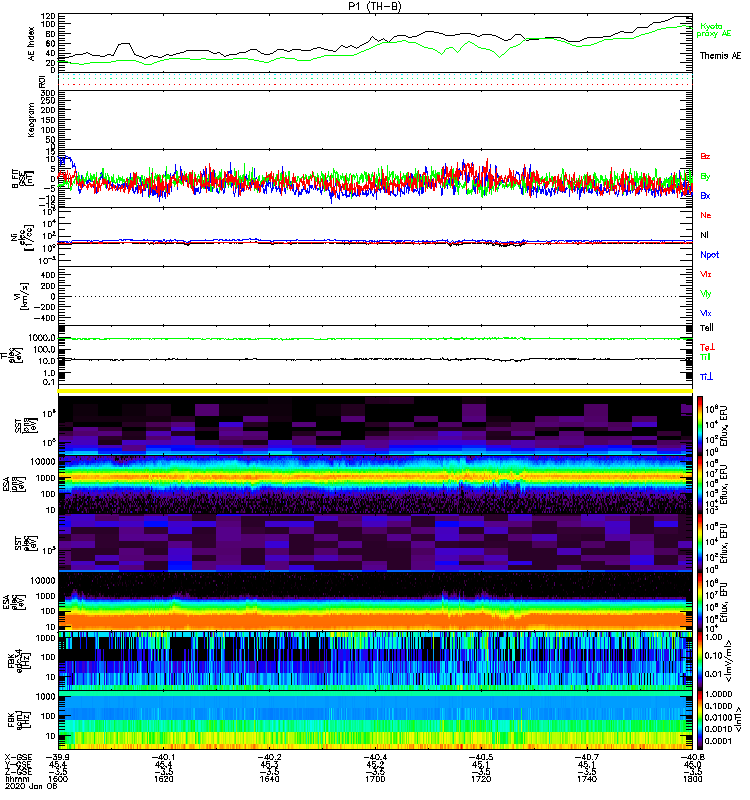
Task: Click the 1620 time tick label
Action: point(163,779)
